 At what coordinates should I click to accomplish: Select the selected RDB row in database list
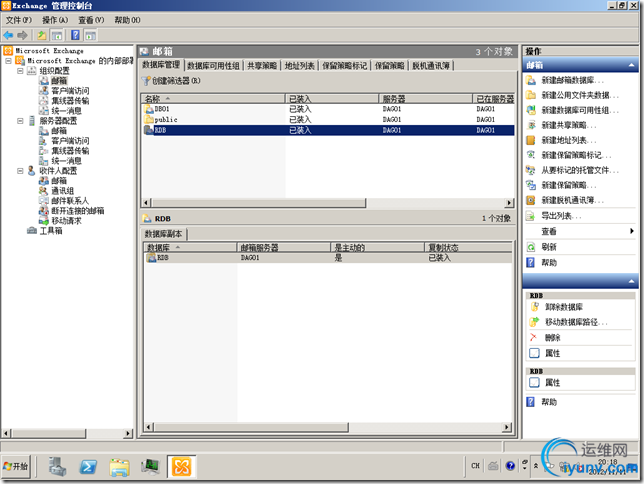(329, 130)
